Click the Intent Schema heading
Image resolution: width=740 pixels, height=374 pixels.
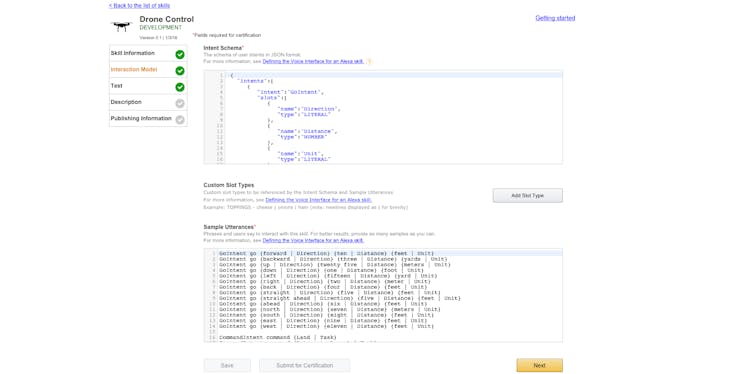223,48
